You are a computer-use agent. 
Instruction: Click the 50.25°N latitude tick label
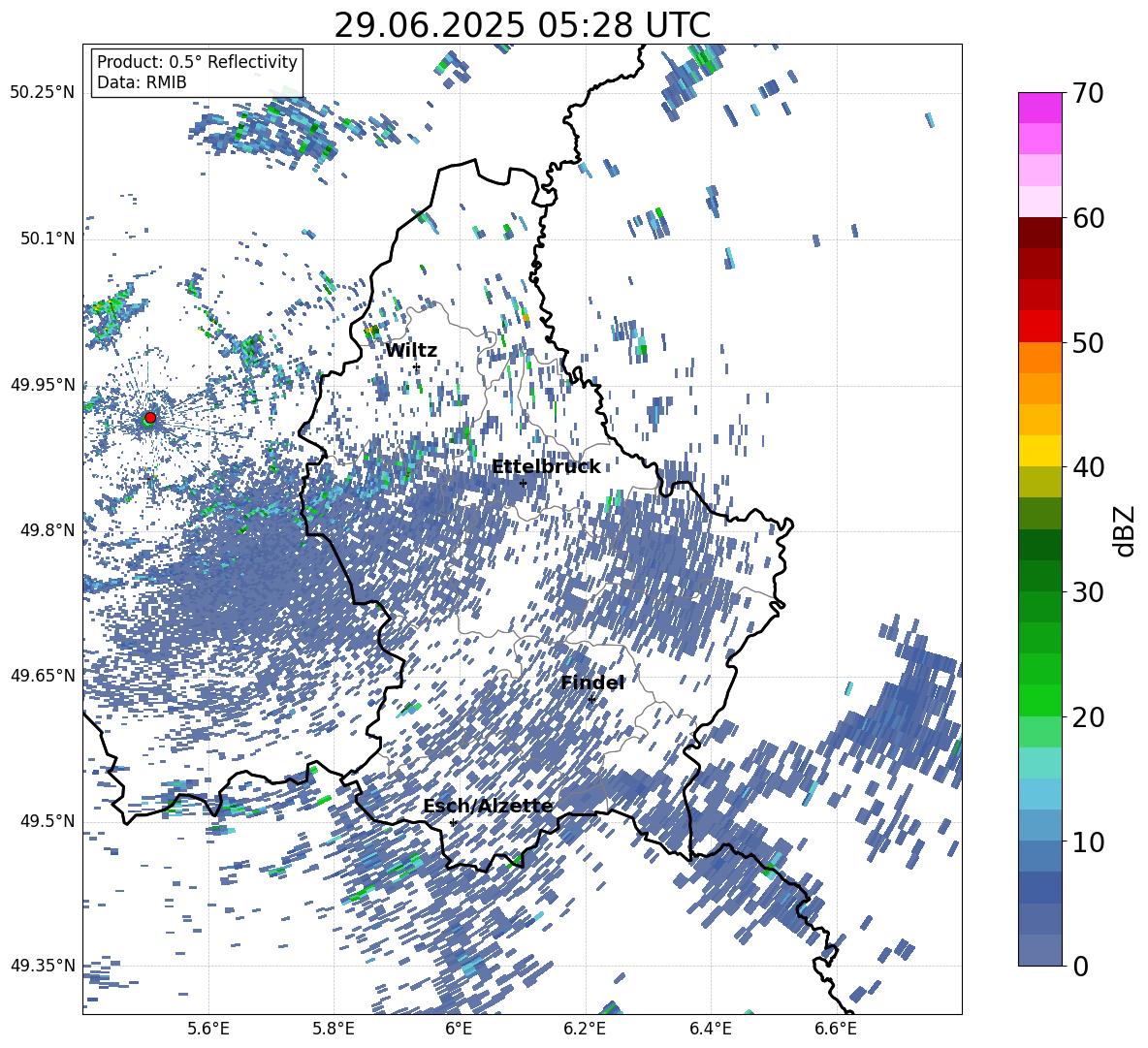[43, 93]
